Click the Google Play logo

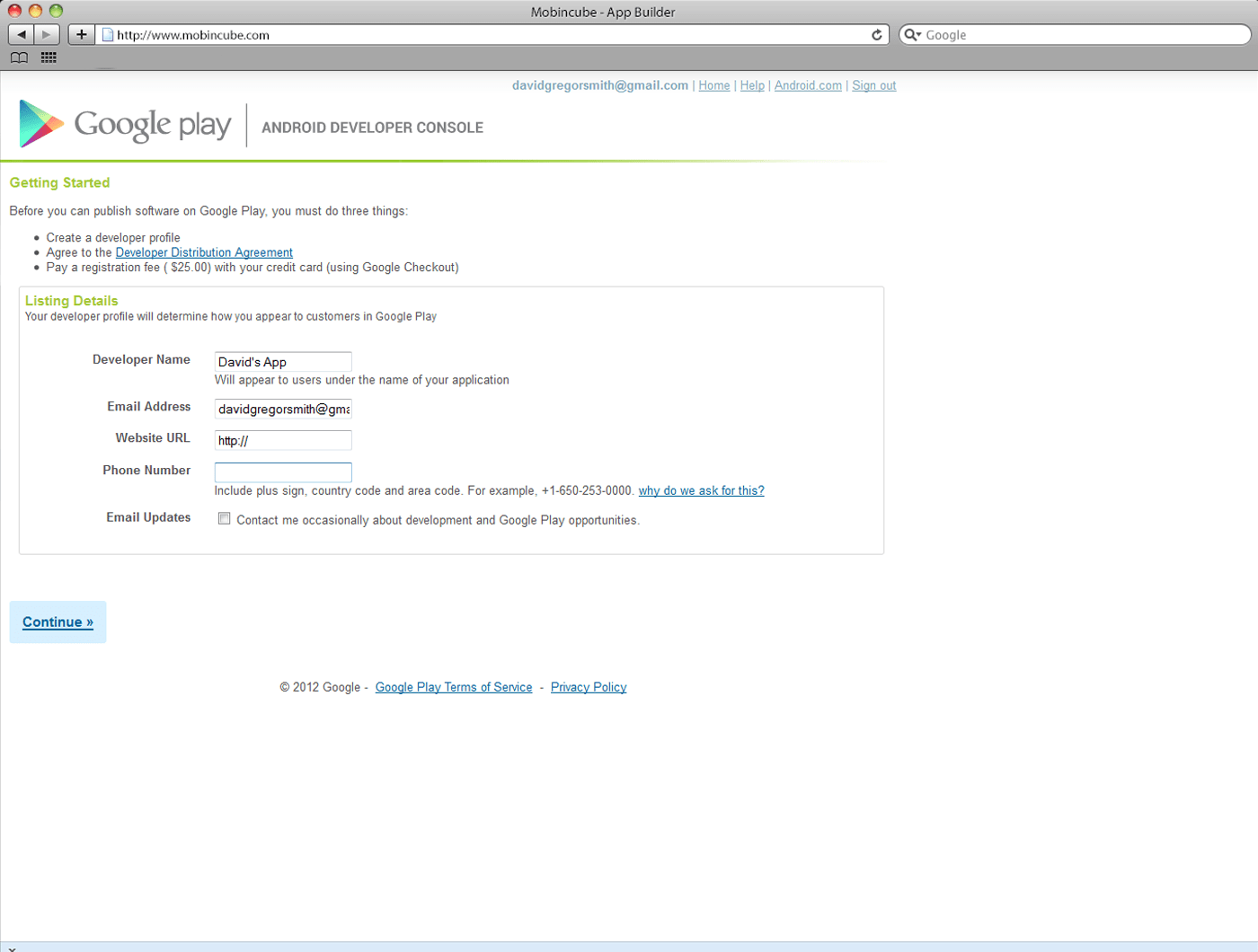click(126, 124)
